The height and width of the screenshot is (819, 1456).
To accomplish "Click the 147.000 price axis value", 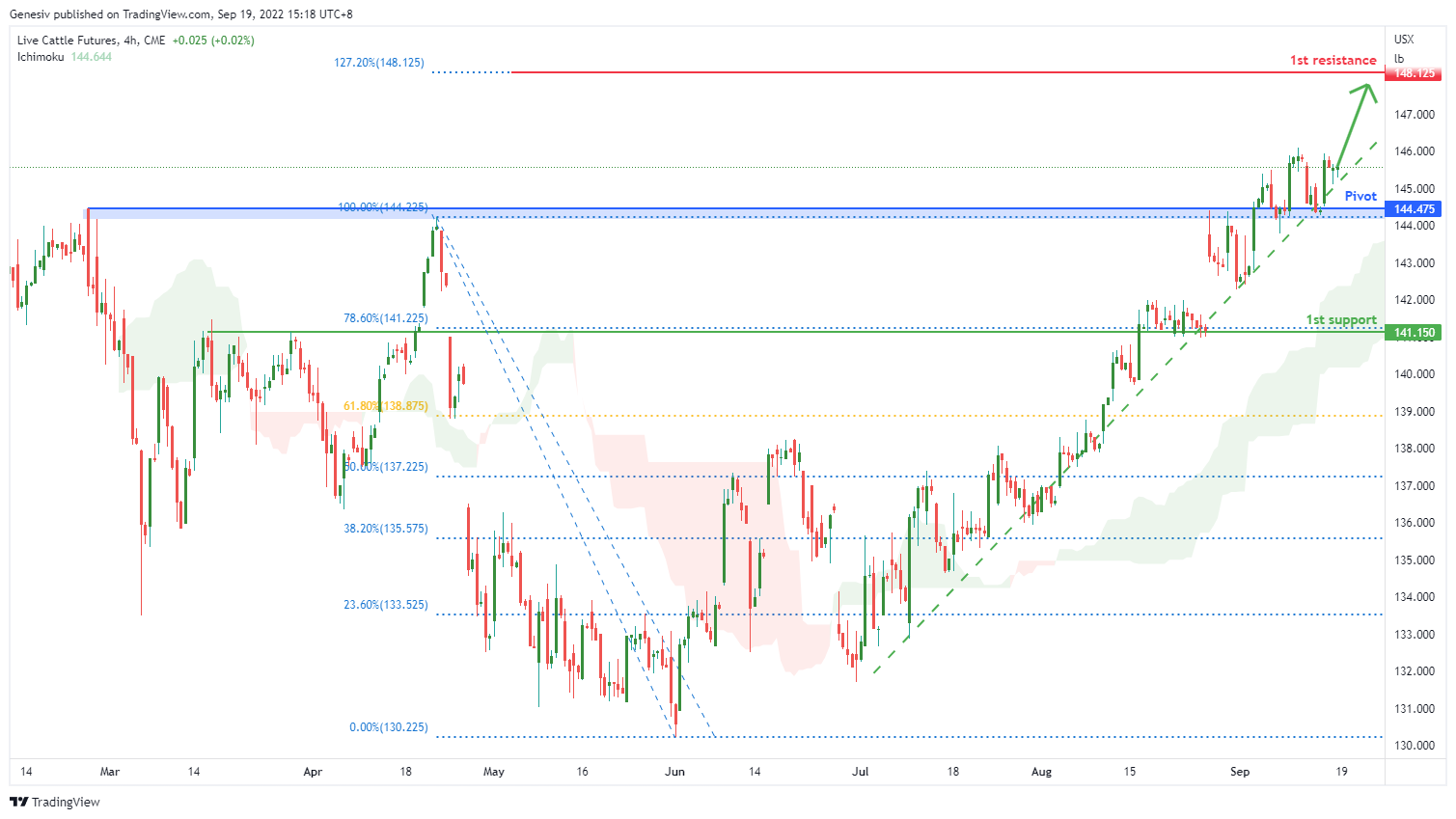I will point(1415,115).
